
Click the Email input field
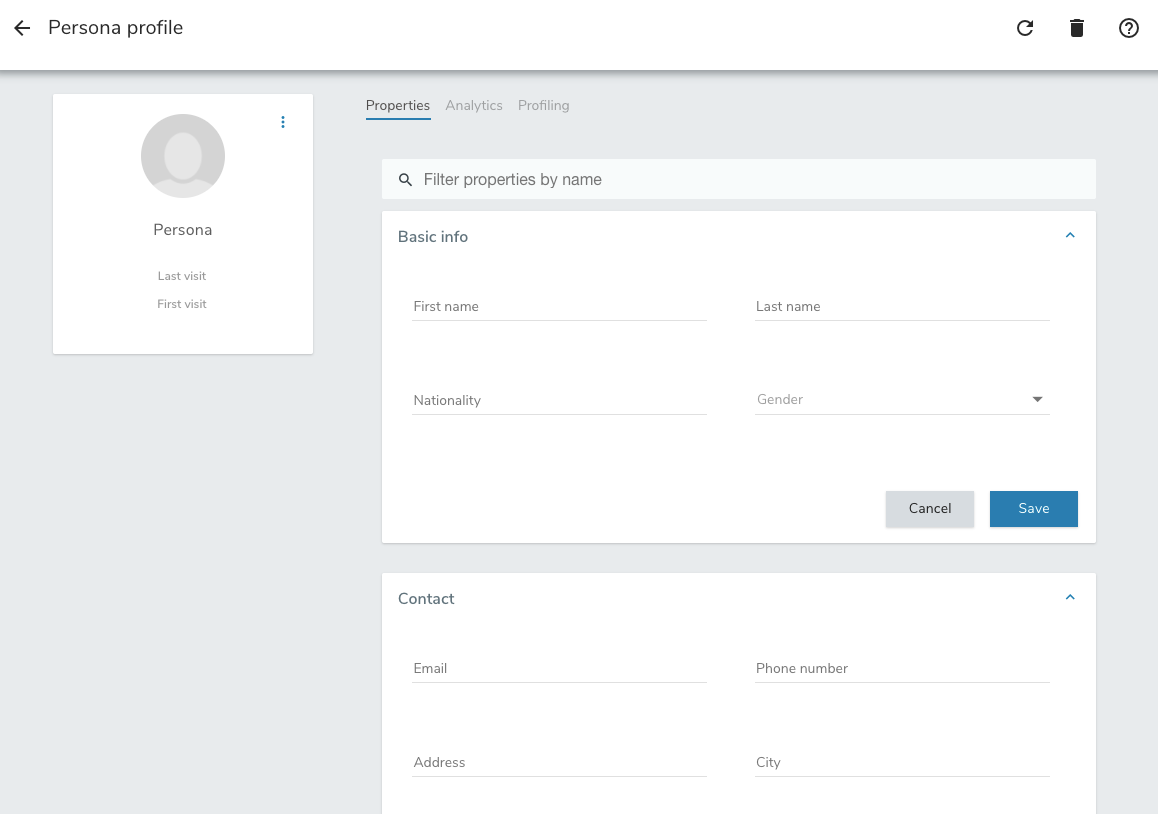(x=559, y=669)
